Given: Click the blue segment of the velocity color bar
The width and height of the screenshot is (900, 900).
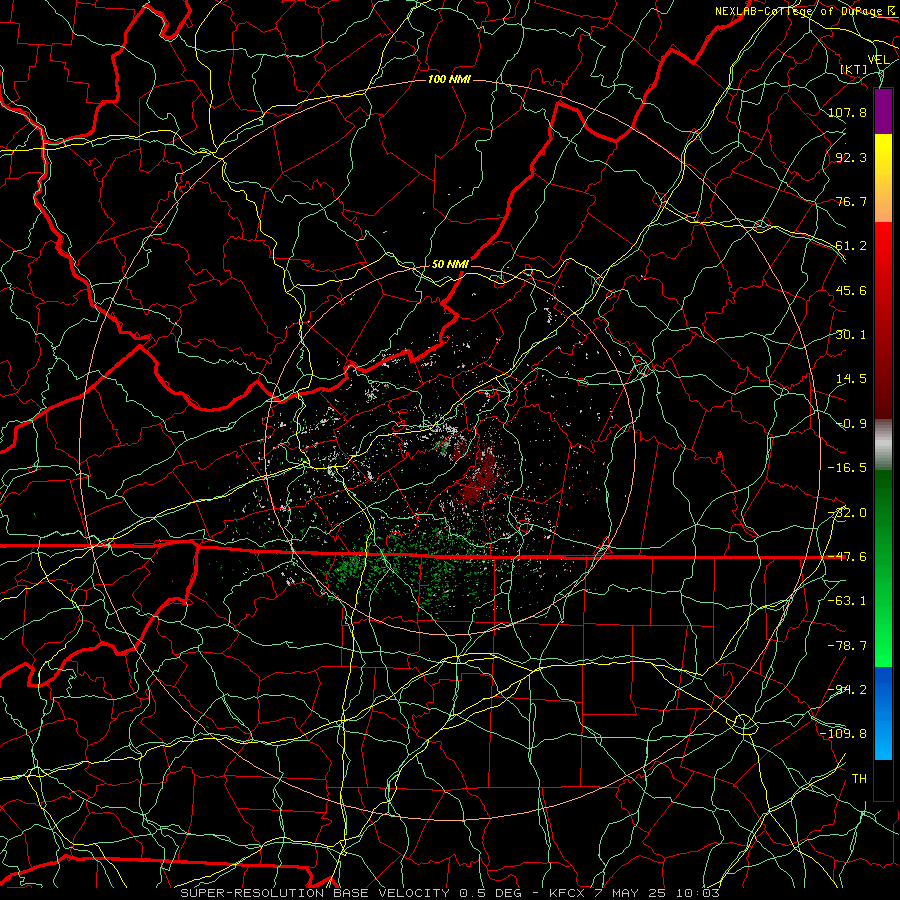Looking at the screenshot, I should point(883,713).
